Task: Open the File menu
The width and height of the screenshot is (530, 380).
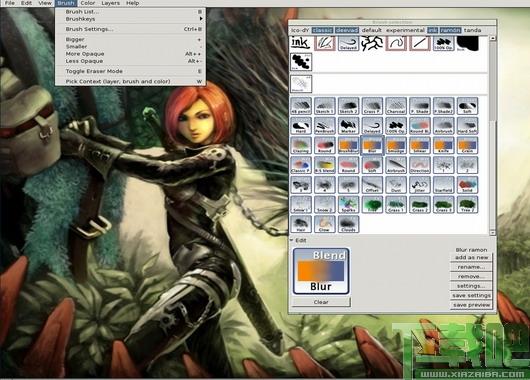Action: [x=10, y=3]
